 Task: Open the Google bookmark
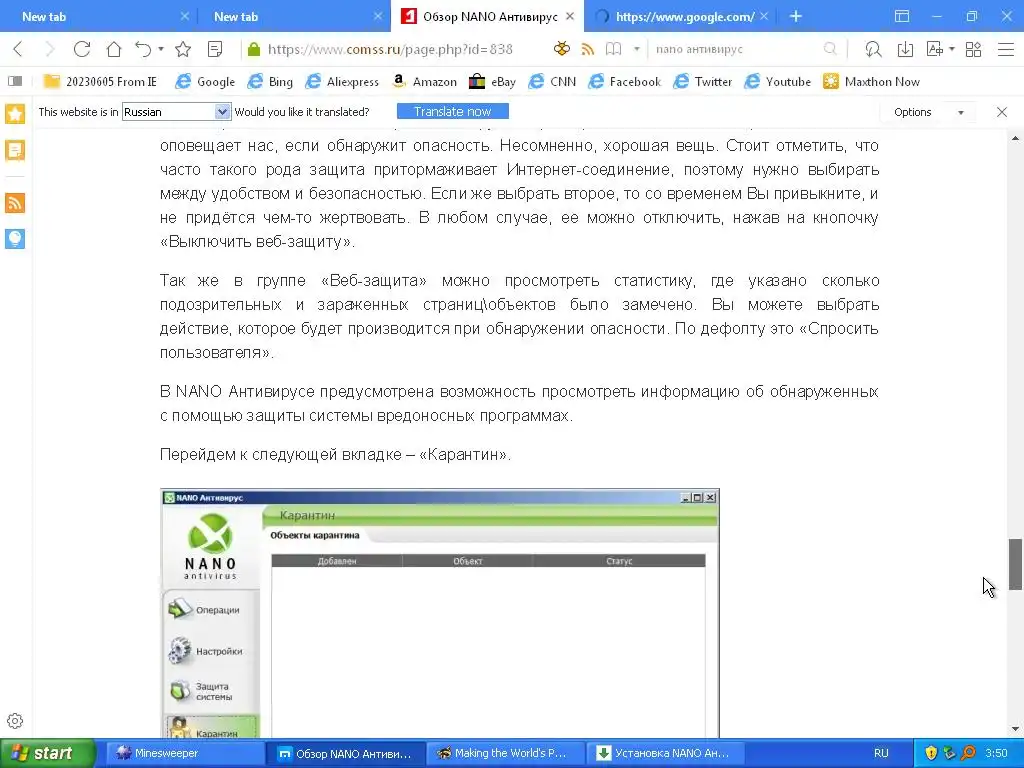[205, 82]
